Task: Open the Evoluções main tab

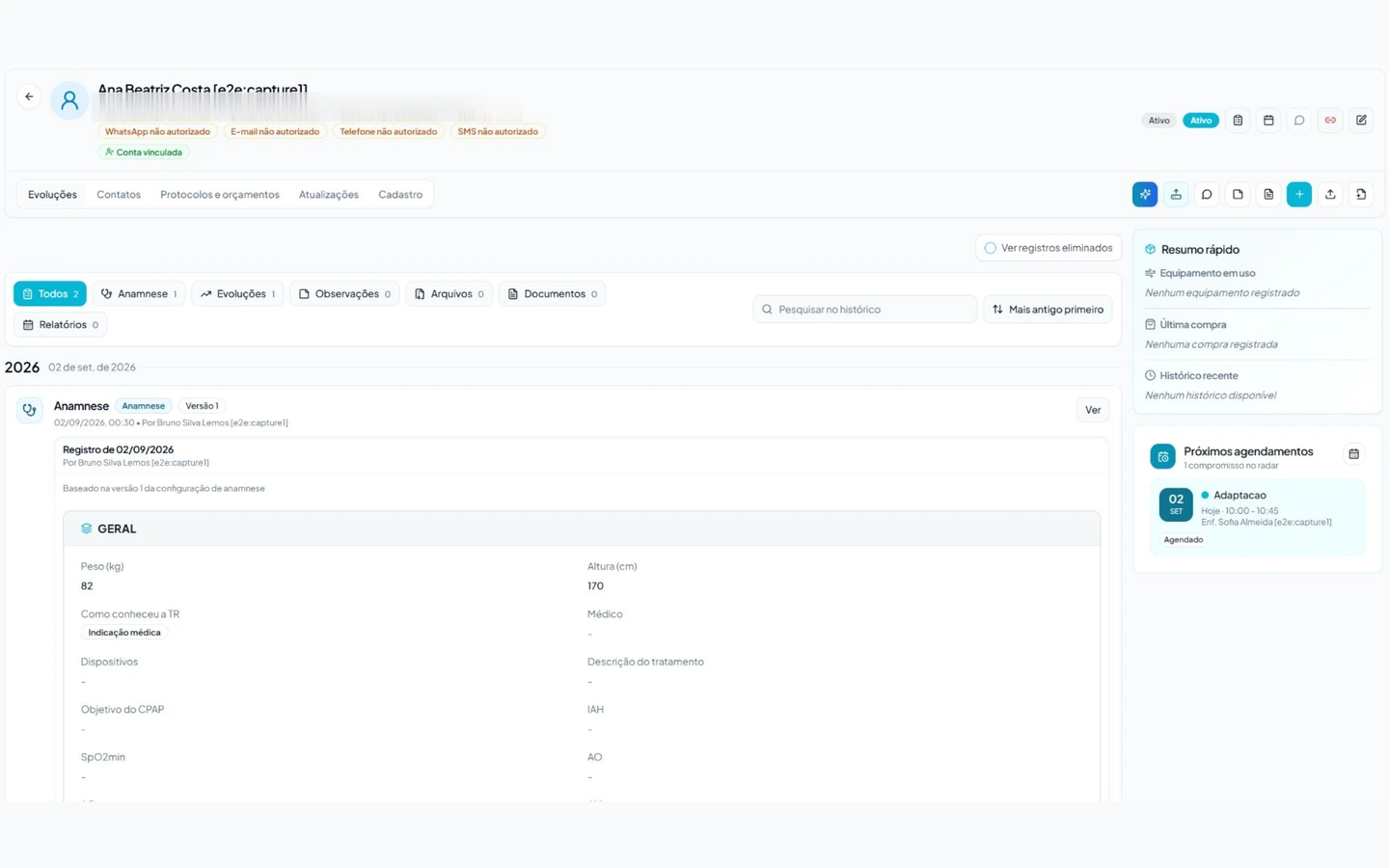Action: pyautogui.click(x=52, y=195)
